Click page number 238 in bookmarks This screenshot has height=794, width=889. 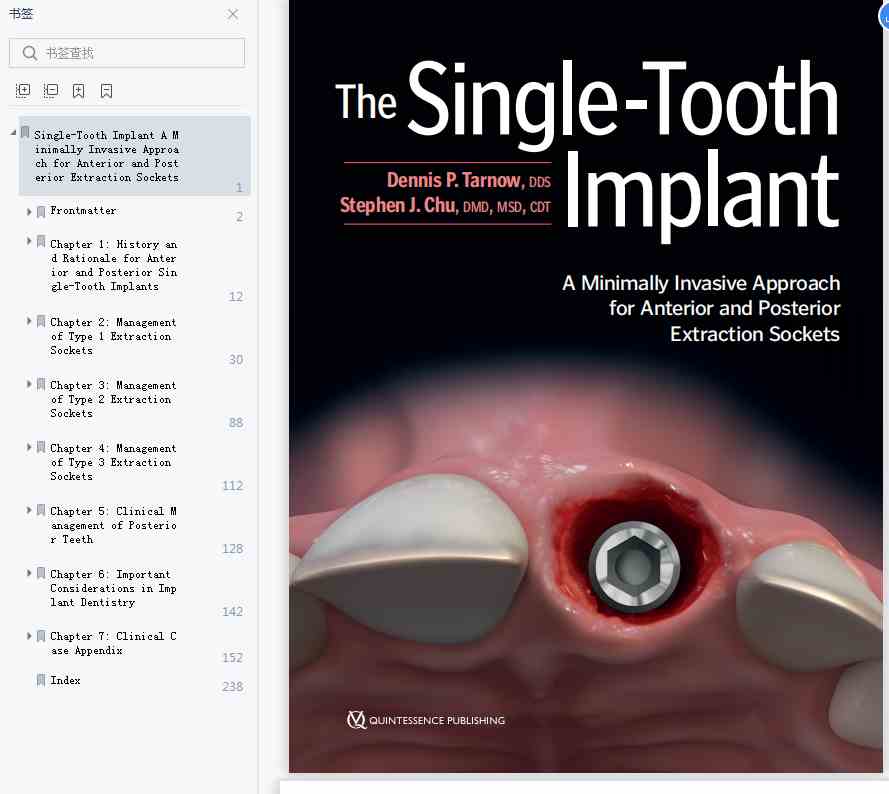tap(232, 686)
